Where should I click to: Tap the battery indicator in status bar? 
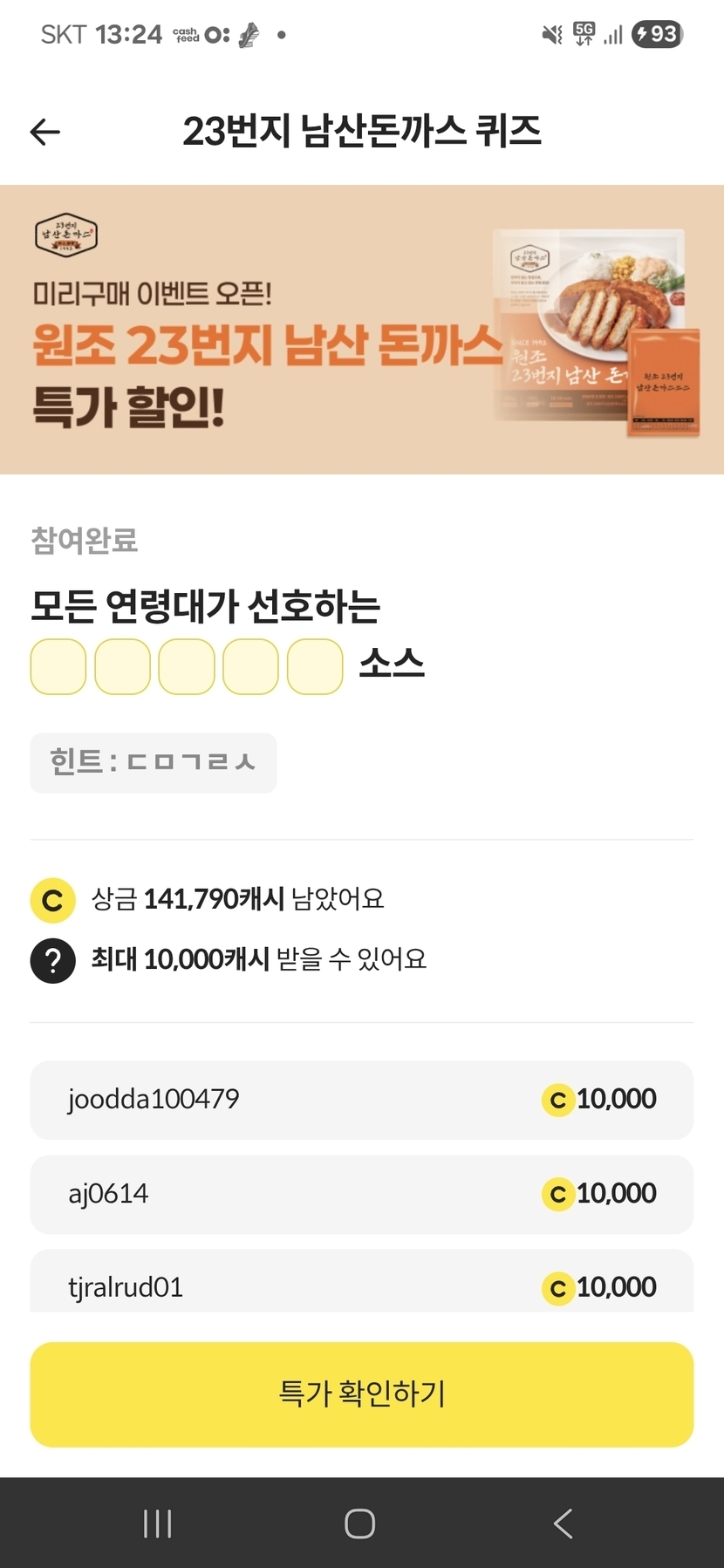coord(657,34)
